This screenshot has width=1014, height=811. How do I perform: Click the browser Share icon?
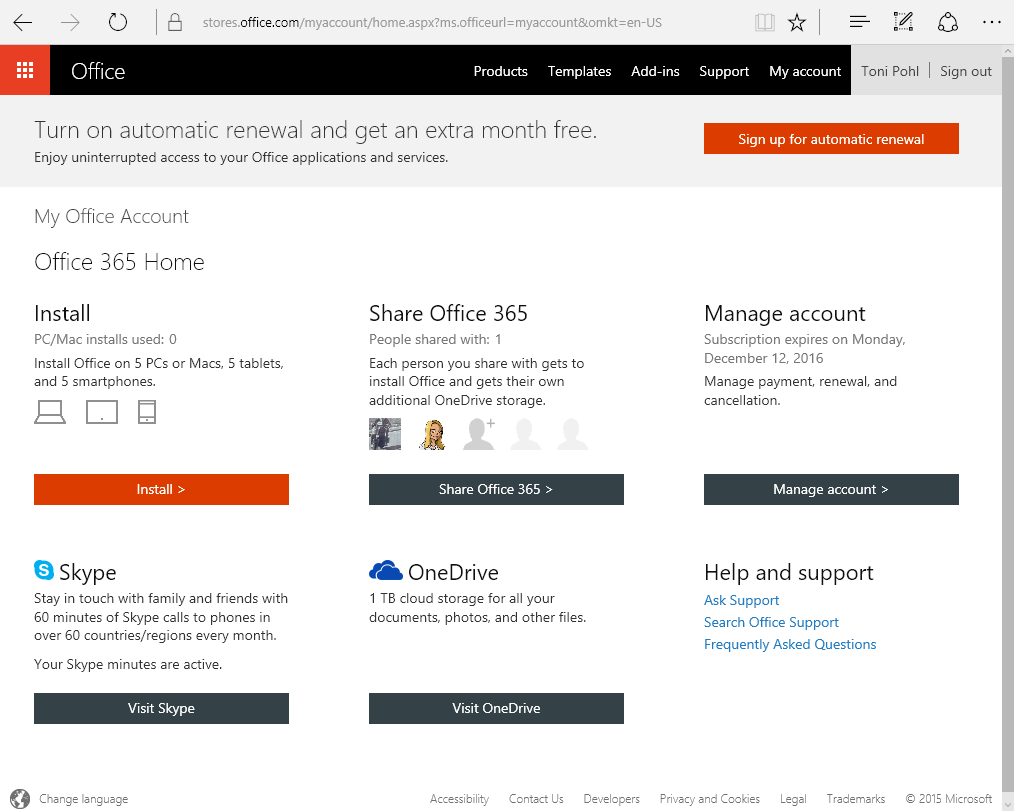pos(947,22)
